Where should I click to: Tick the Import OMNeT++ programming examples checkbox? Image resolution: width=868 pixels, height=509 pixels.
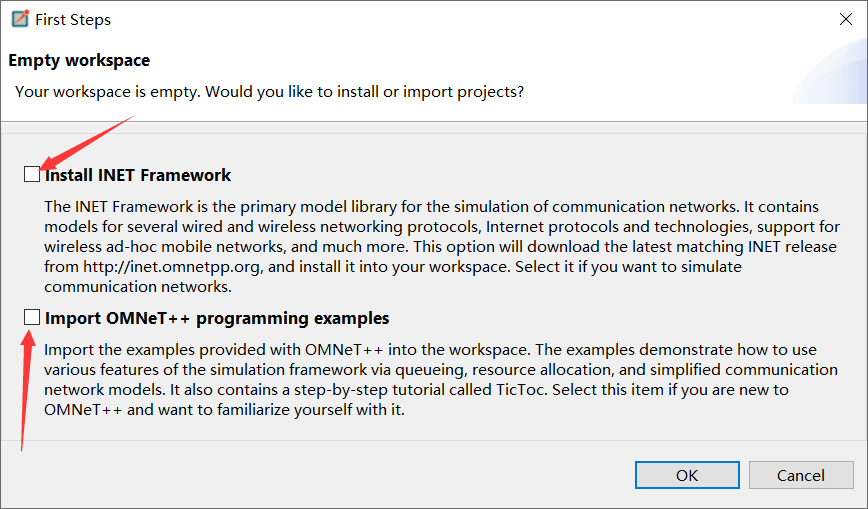click(x=33, y=318)
